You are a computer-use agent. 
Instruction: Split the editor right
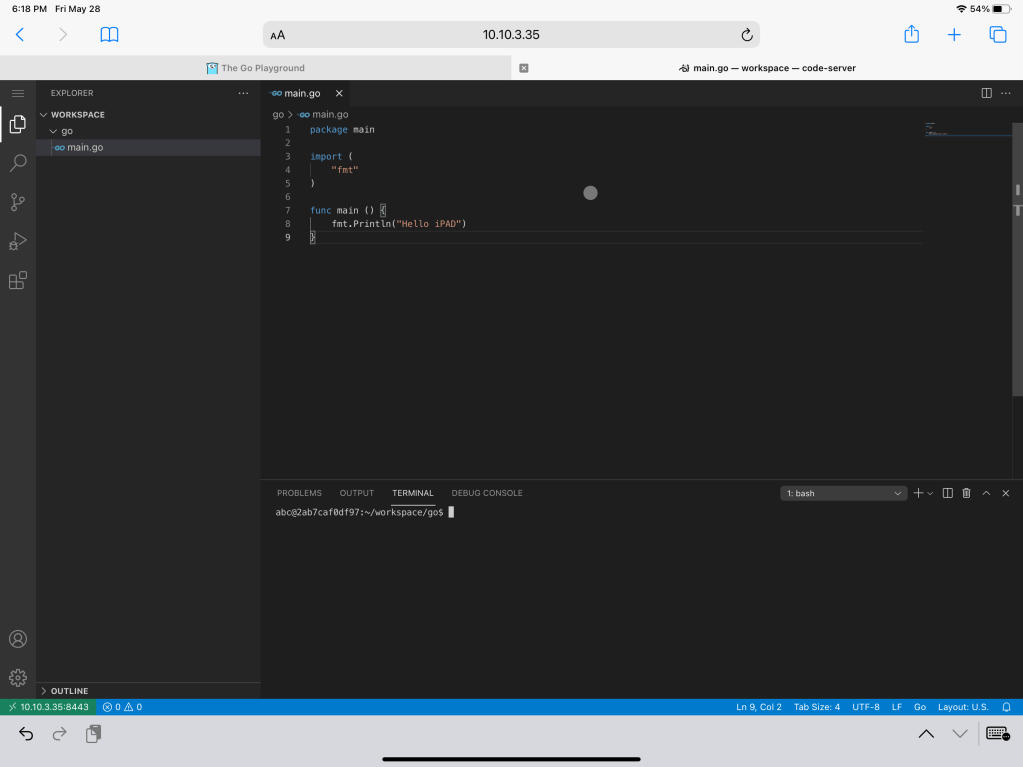[986, 93]
